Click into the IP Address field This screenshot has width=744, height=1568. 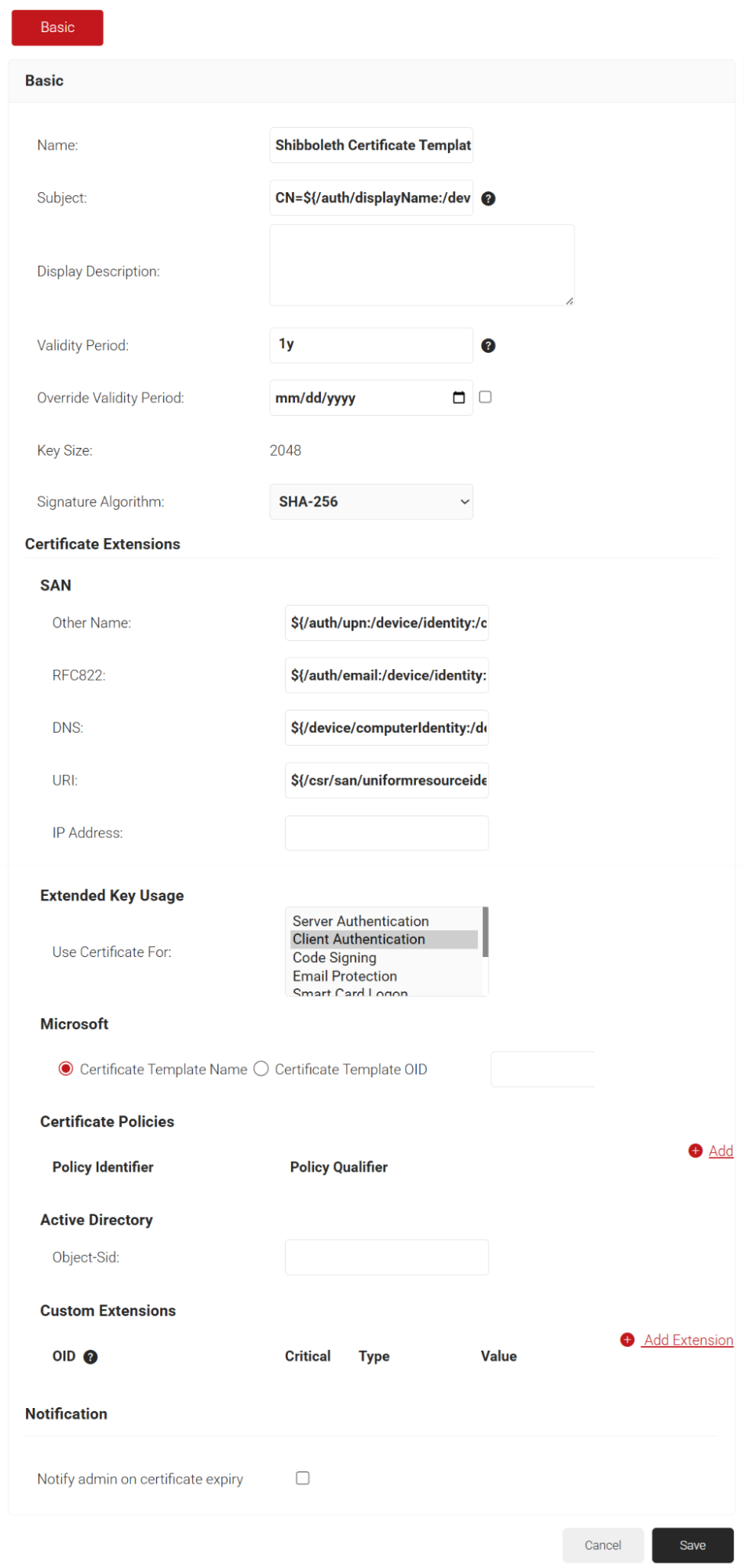coord(386,833)
